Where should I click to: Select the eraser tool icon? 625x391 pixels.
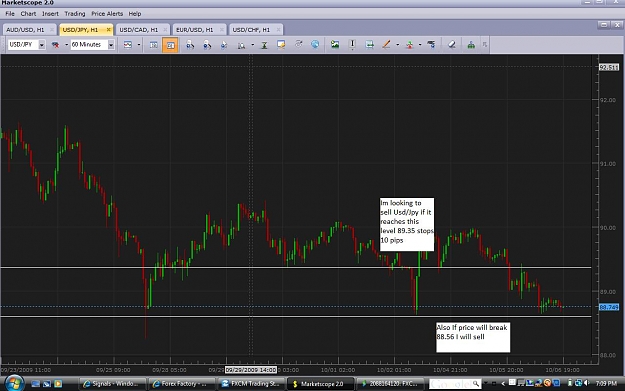point(452,45)
